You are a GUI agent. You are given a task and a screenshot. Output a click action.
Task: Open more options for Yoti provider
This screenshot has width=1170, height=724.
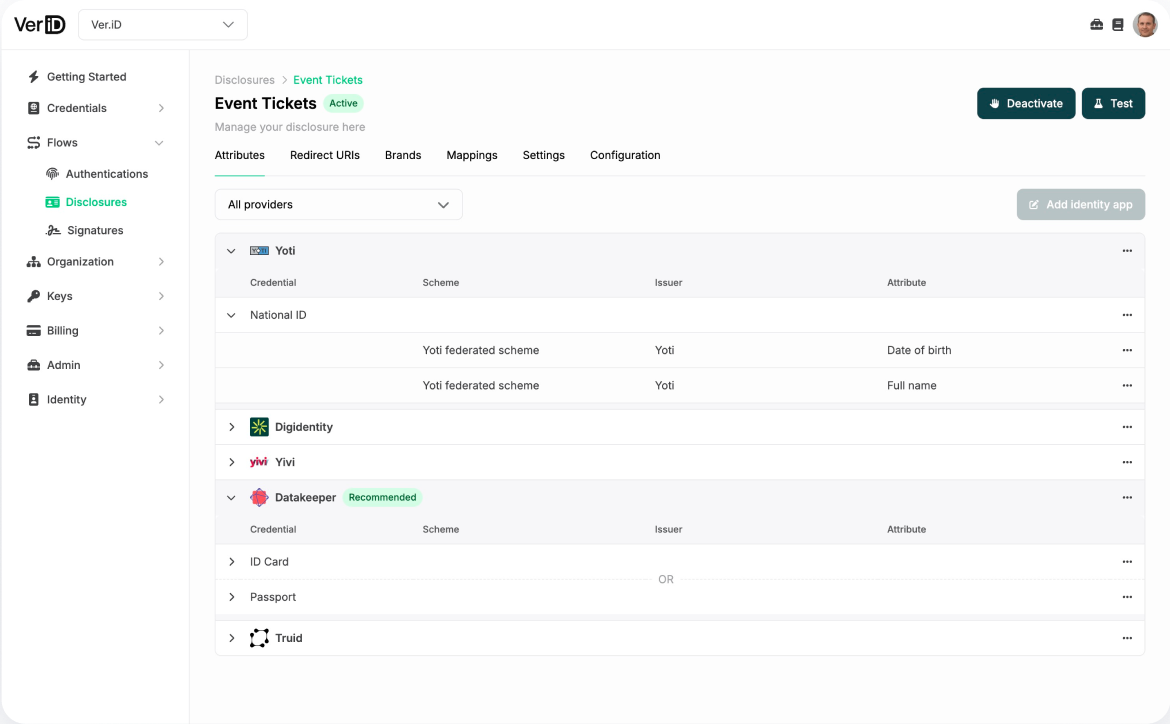click(1127, 251)
